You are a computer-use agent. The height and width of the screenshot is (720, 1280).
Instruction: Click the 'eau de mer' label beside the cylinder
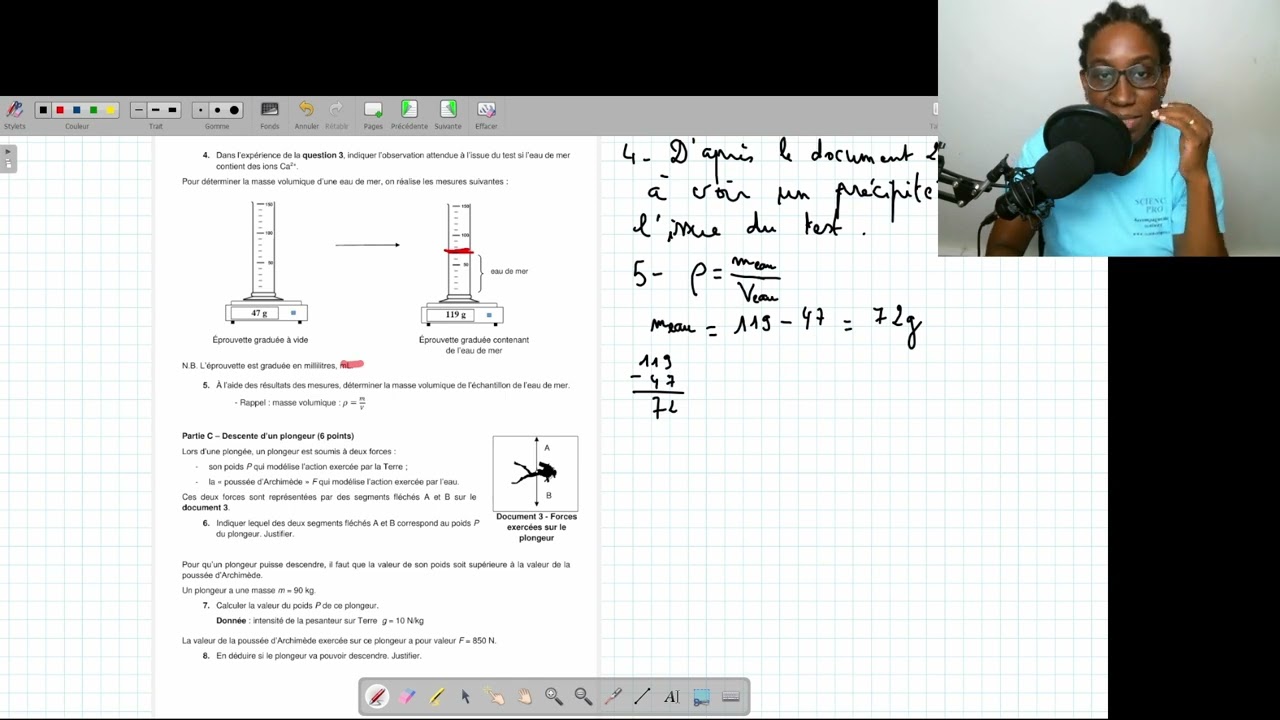point(509,271)
